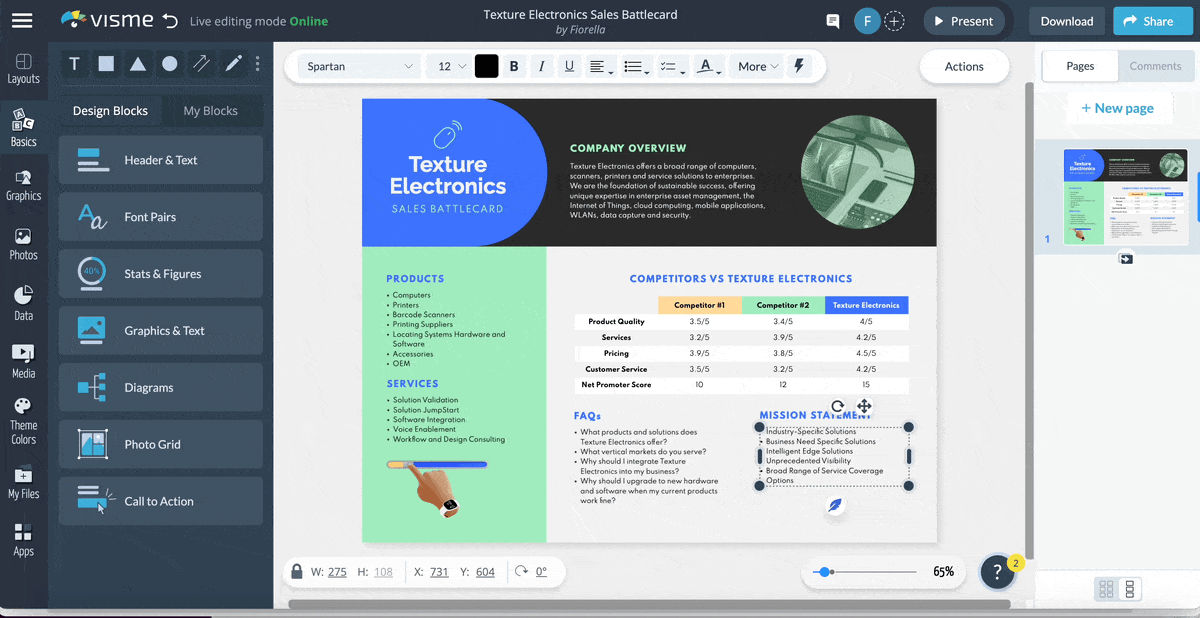Open the Spartan font dropdown
This screenshot has width=1200, height=618.
point(359,66)
